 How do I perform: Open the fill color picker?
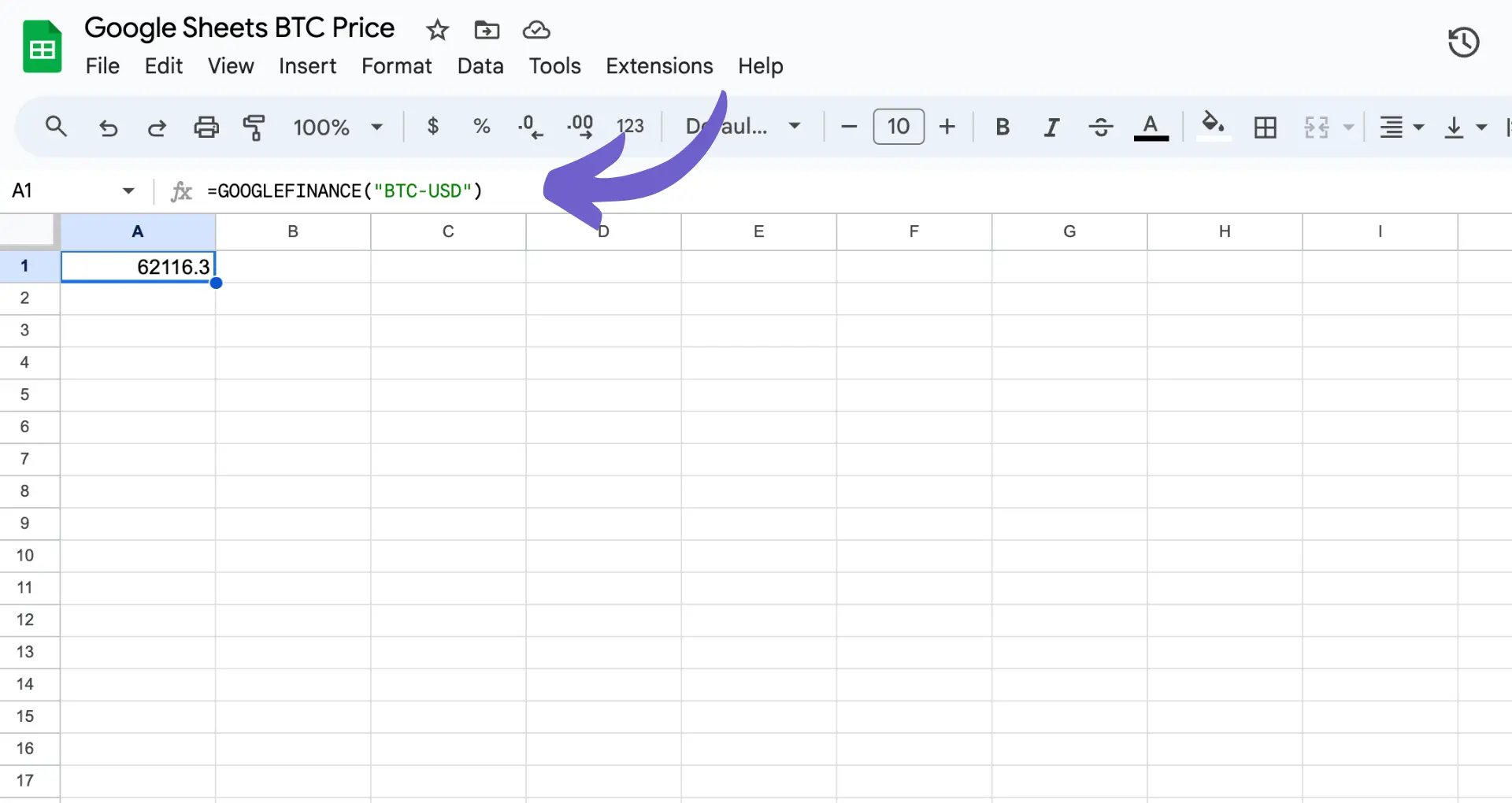(1213, 125)
